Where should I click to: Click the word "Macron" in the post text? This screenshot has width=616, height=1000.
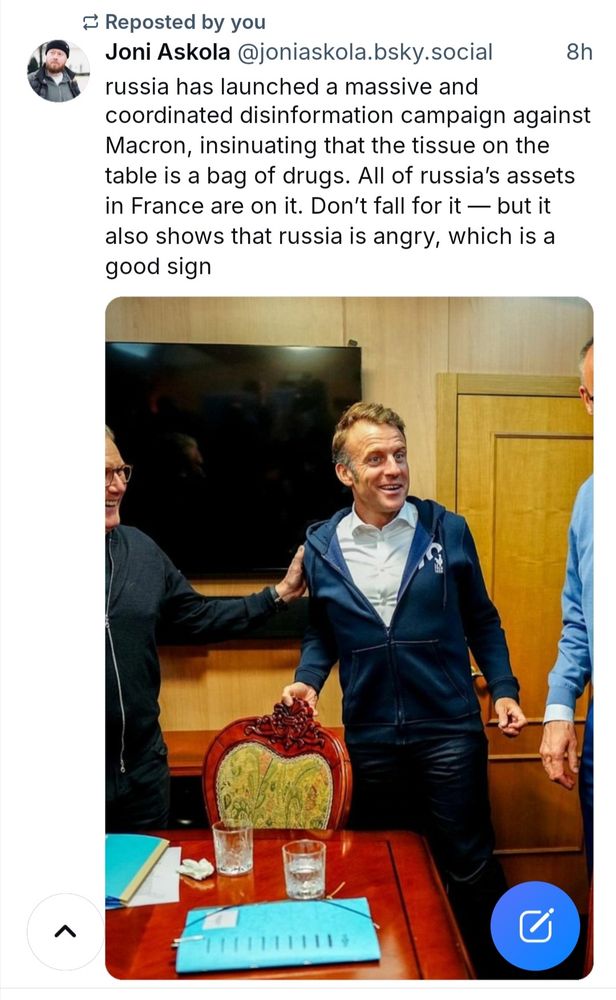[x=147, y=145]
